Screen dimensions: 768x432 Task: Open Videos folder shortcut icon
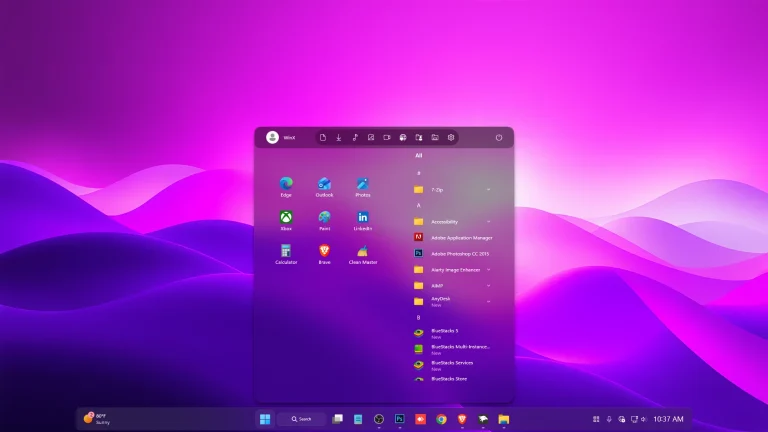tap(387, 138)
